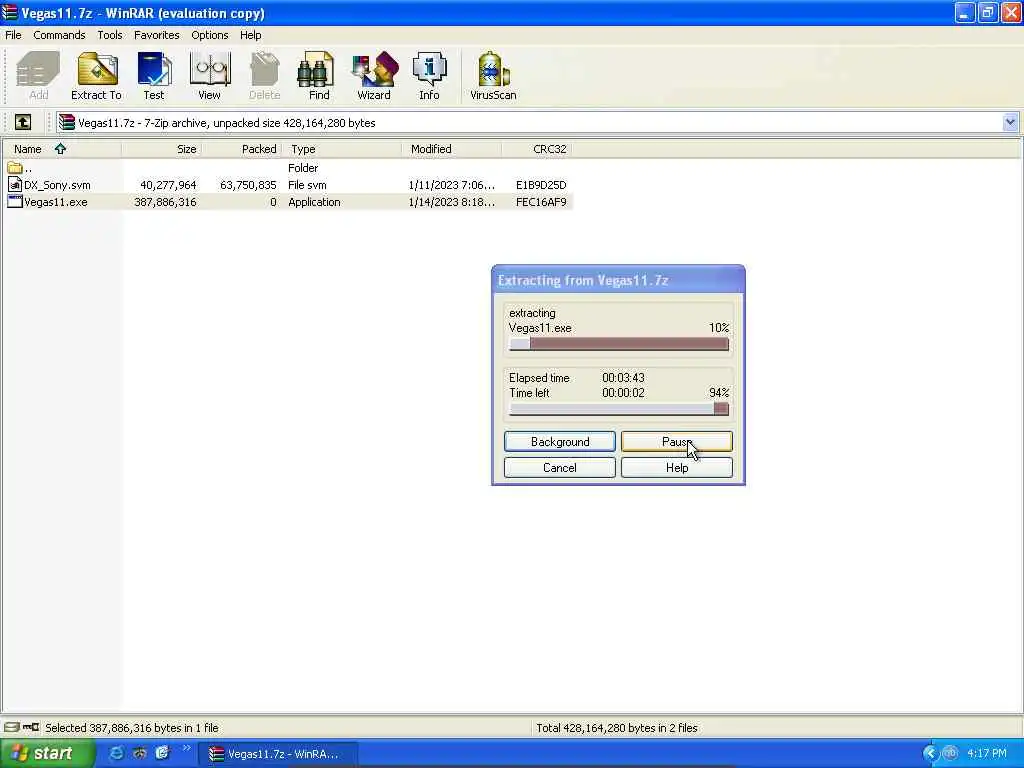
Task: Run the Test archive tool
Action: click(x=153, y=76)
